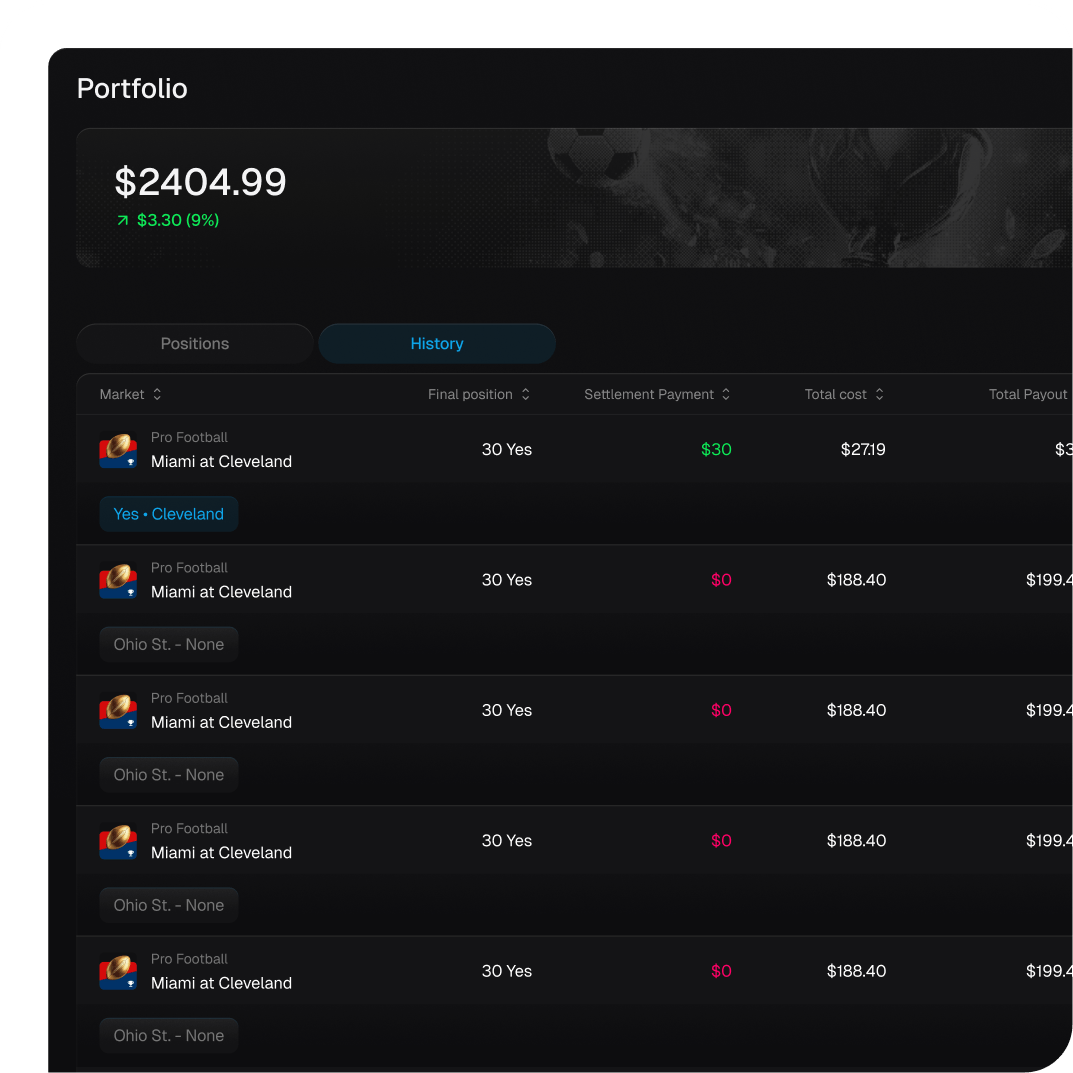Viewport: 1073px width, 1073px height.
Task: Select the History tab
Action: [437, 343]
